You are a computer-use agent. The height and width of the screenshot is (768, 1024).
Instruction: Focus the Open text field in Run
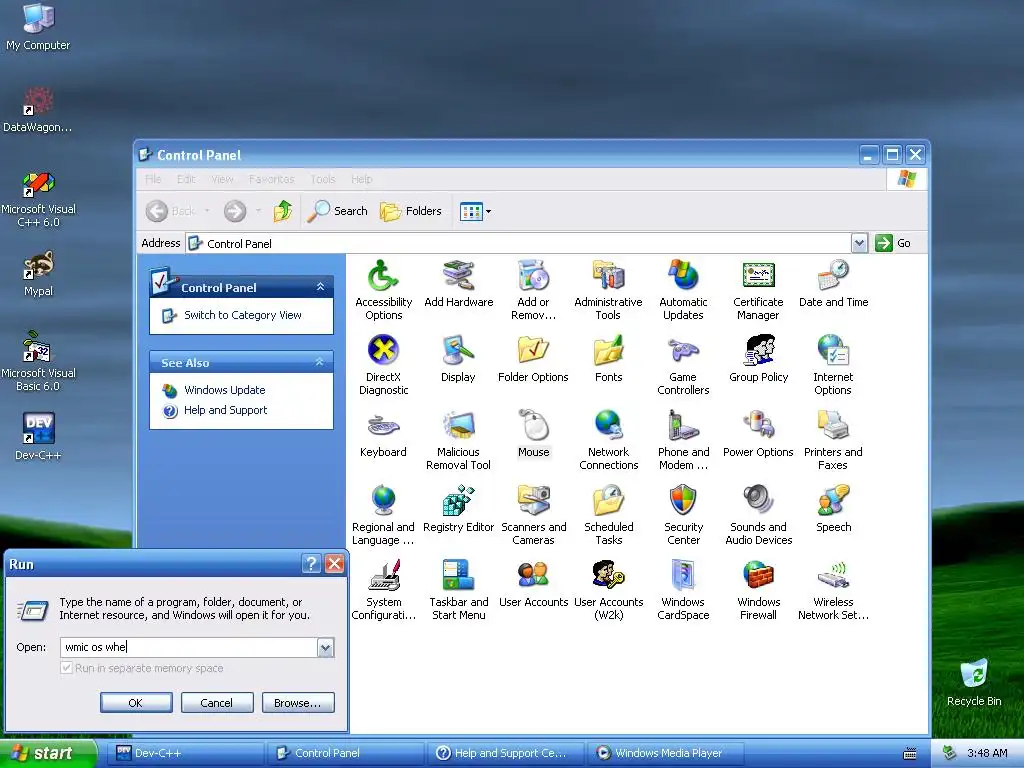click(x=189, y=647)
